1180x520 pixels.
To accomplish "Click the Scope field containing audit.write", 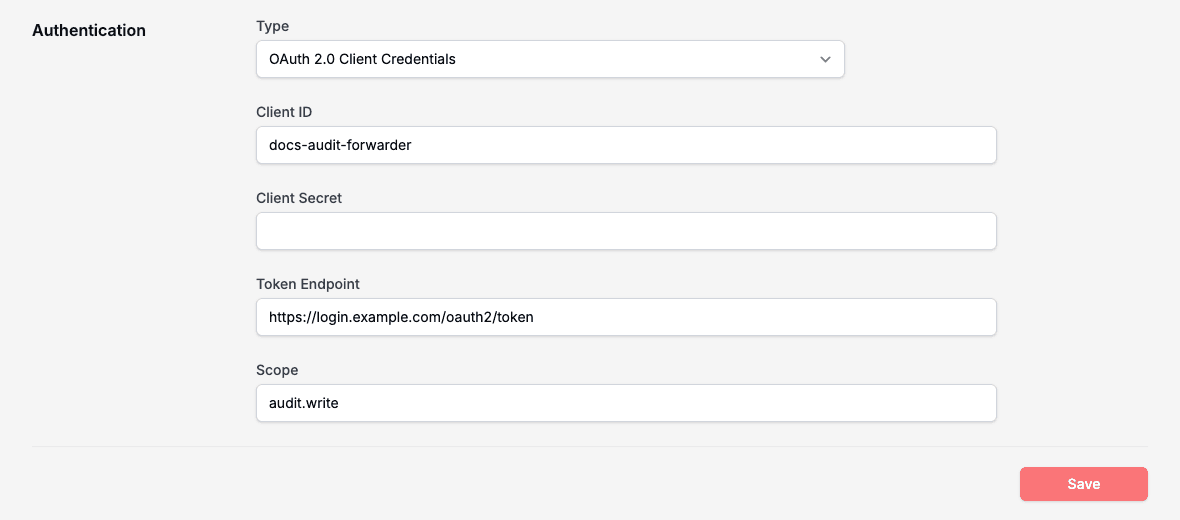I will [x=626, y=403].
